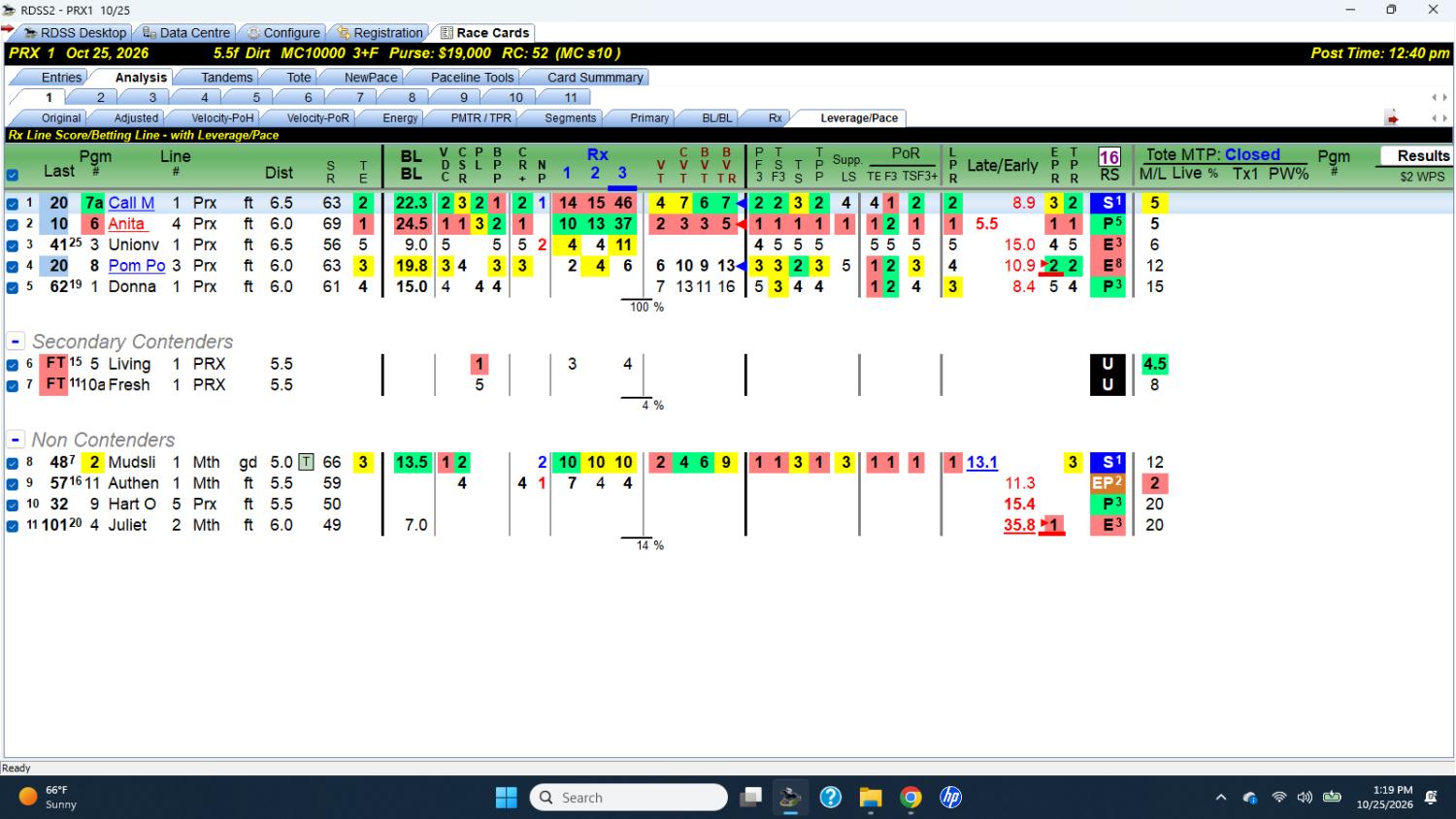
Task: Click the RDSS horse app taskbar icon
Action: point(790,798)
